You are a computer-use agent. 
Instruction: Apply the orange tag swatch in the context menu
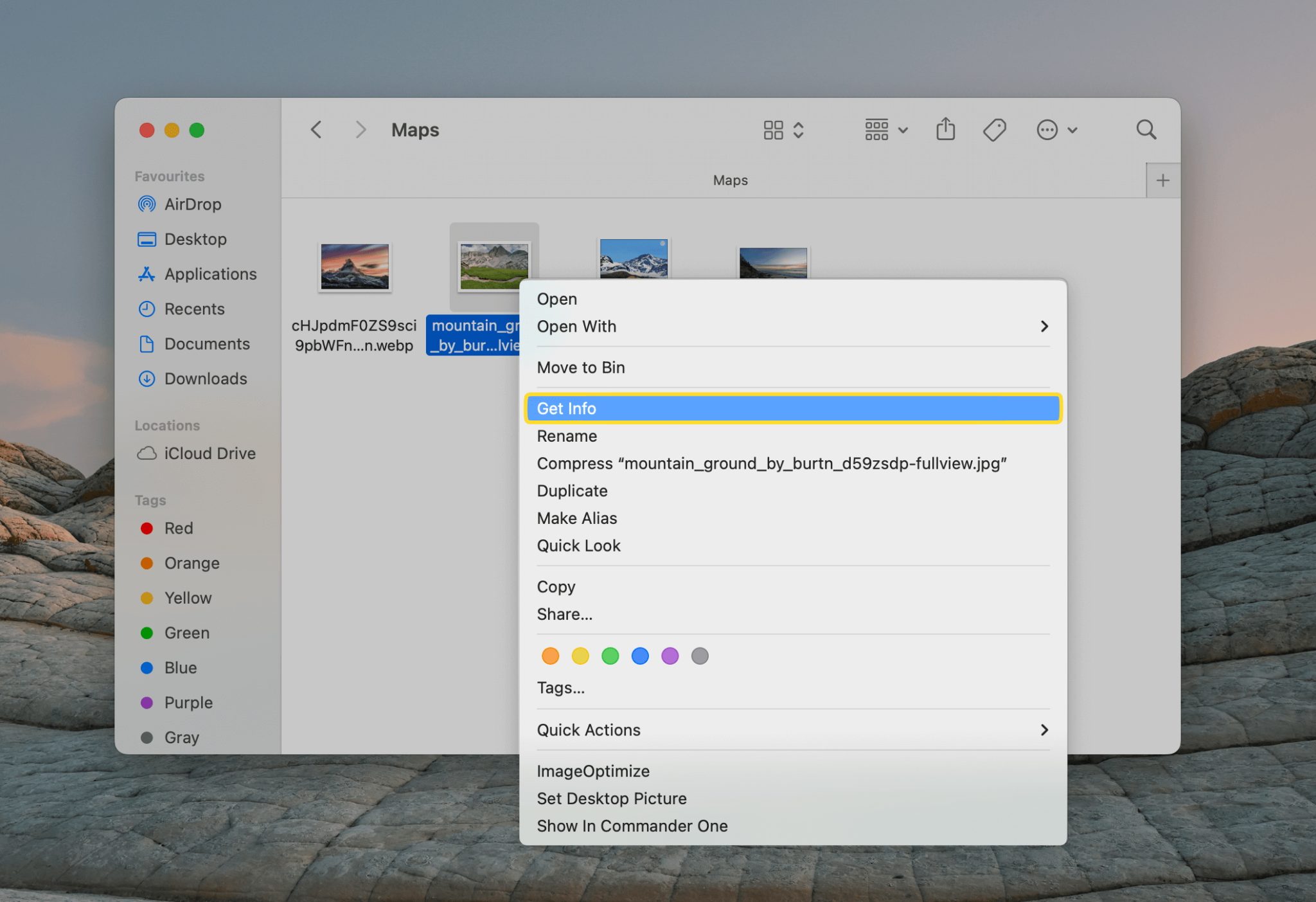pyautogui.click(x=550, y=656)
